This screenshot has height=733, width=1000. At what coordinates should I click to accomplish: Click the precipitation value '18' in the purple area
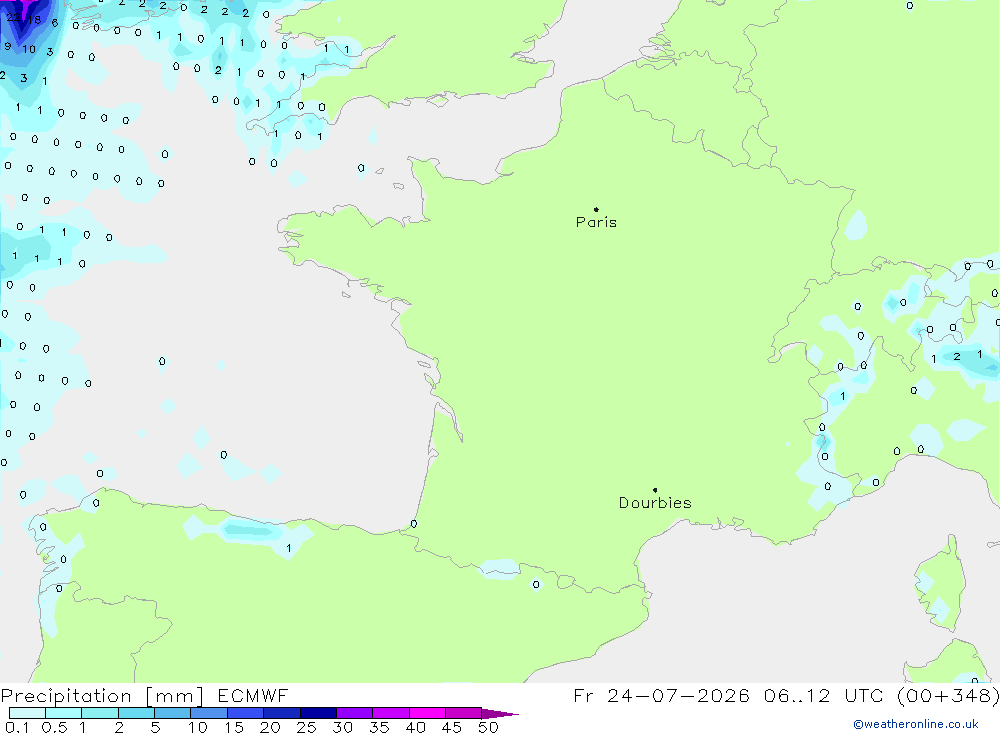click(x=34, y=20)
